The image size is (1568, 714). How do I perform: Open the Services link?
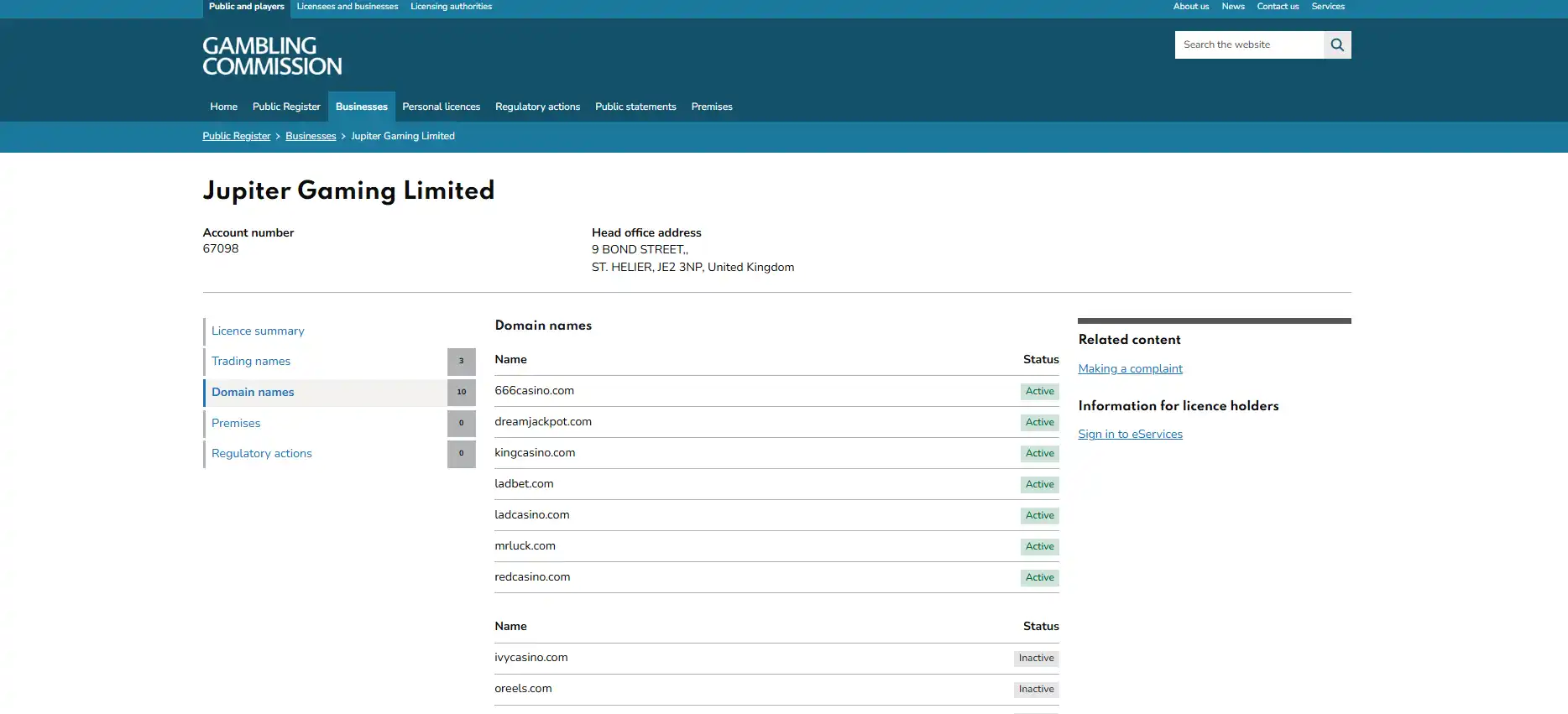point(1328,7)
